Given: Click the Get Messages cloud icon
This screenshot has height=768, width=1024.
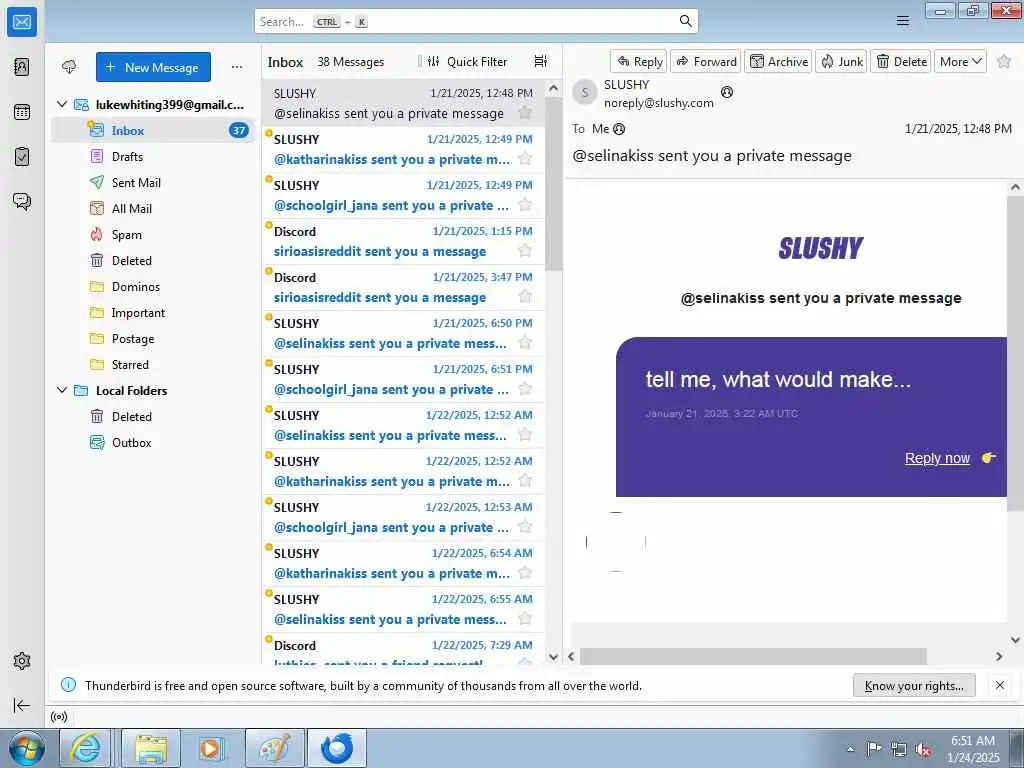Looking at the screenshot, I should point(69,67).
